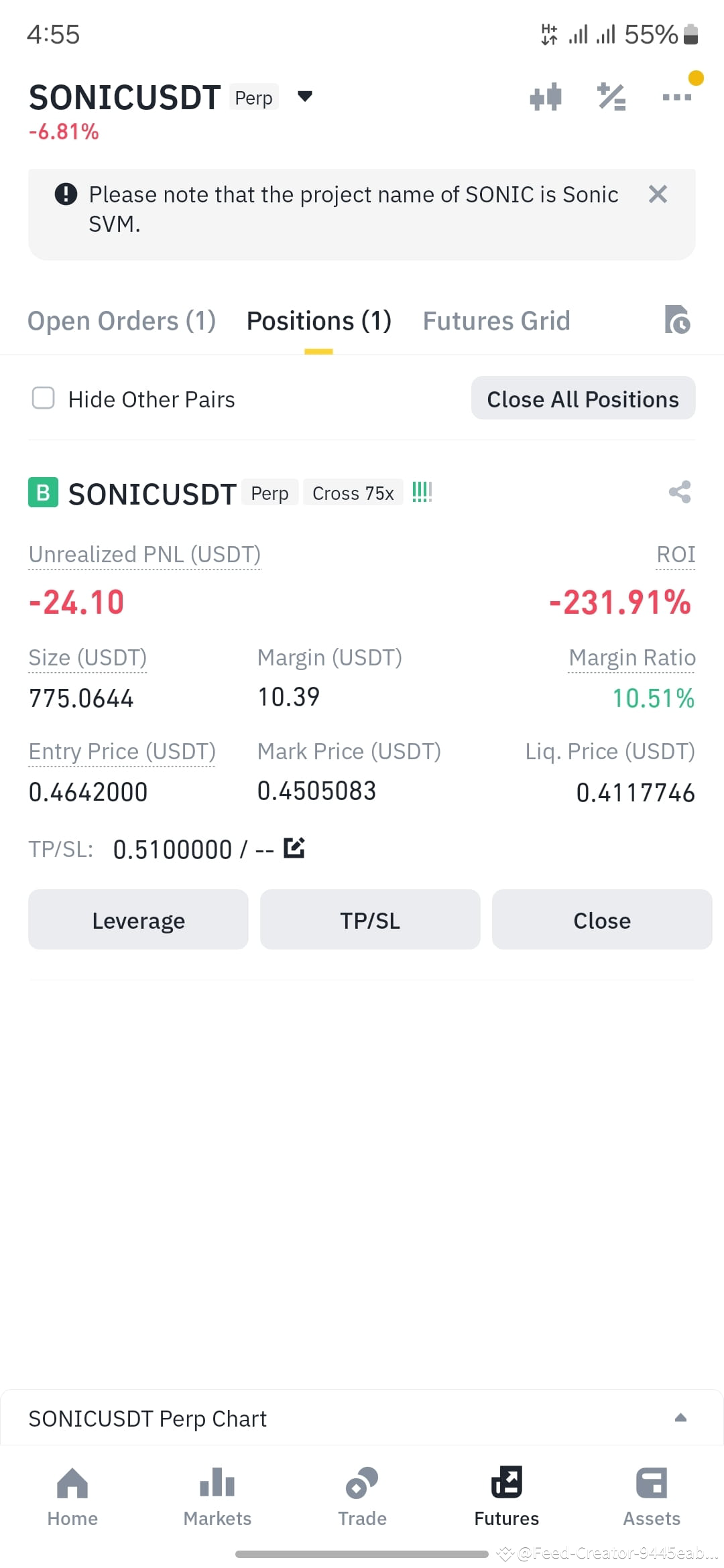Share the SONICUSDT position
Image resolution: width=724 pixels, height=1568 pixels.
pos(680,493)
